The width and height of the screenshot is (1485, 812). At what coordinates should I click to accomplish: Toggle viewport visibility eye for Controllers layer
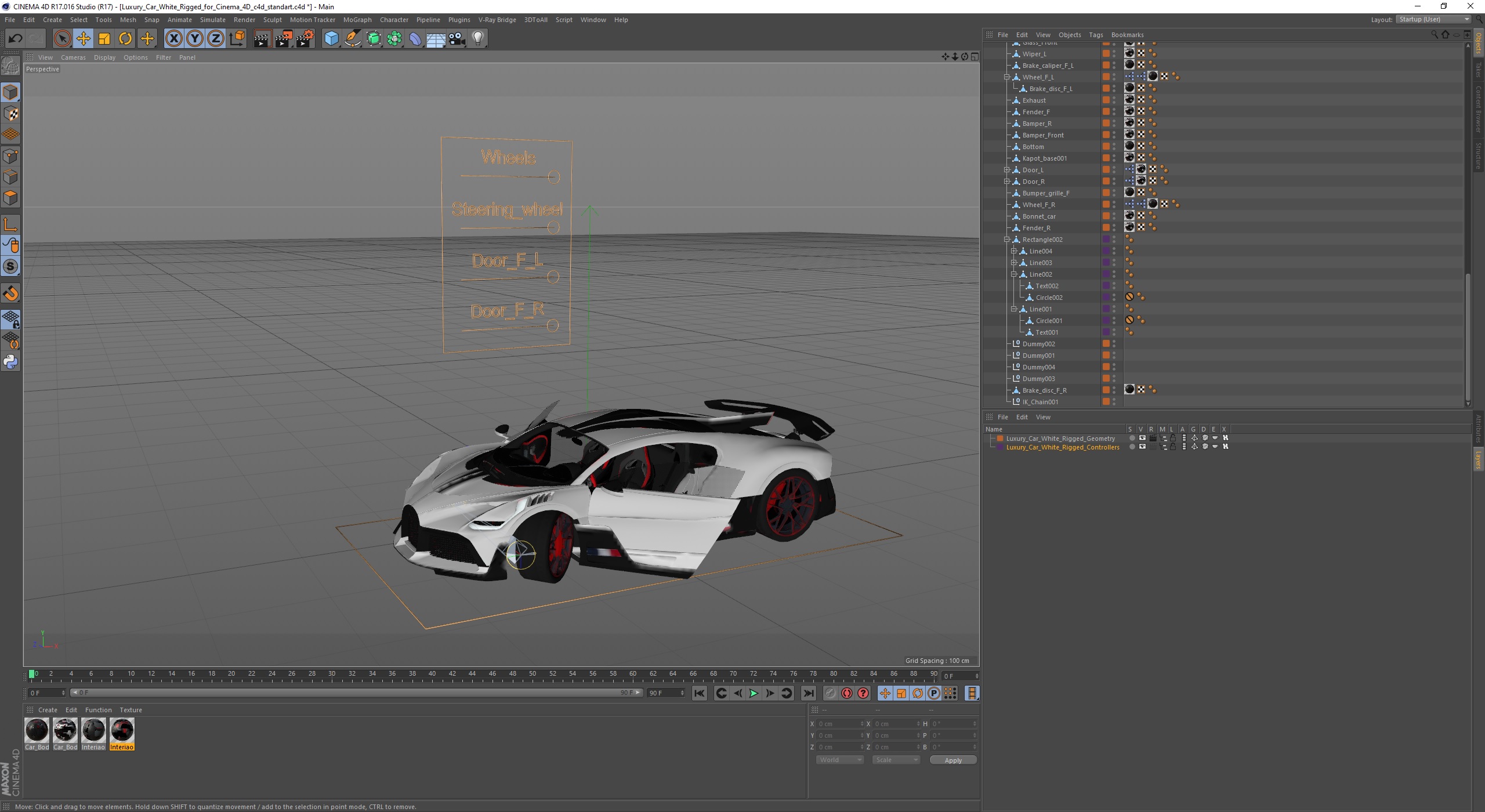(x=1142, y=447)
